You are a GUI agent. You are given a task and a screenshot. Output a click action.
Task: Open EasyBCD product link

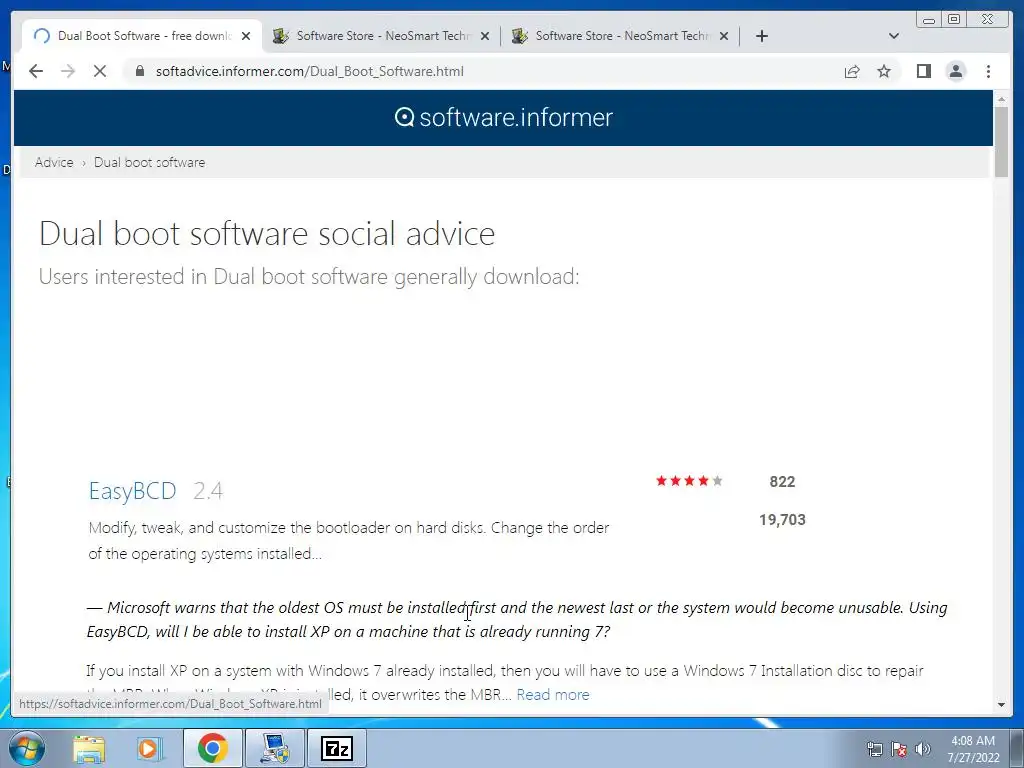(133, 490)
